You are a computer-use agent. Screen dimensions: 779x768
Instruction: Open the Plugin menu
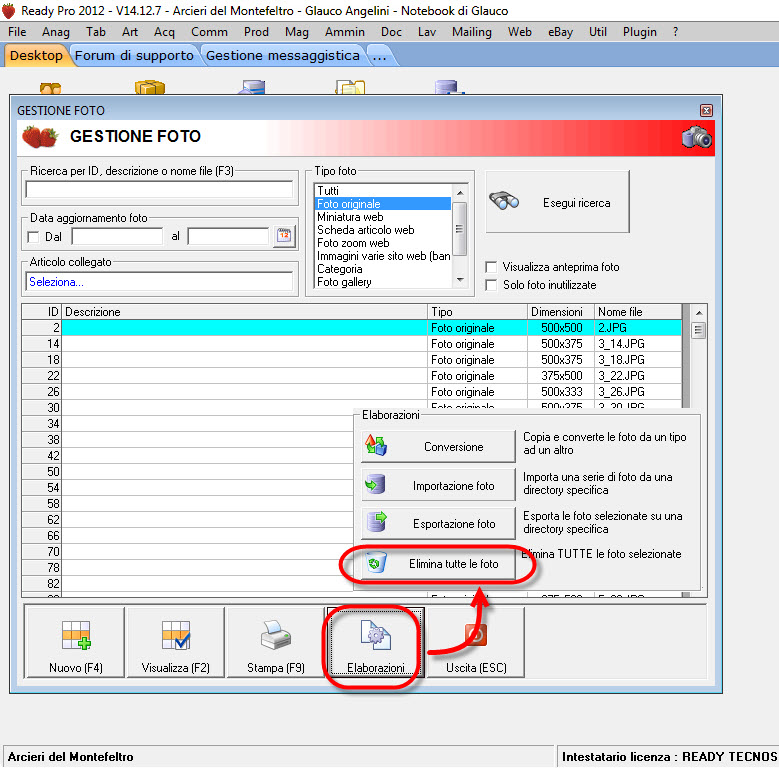(639, 32)
